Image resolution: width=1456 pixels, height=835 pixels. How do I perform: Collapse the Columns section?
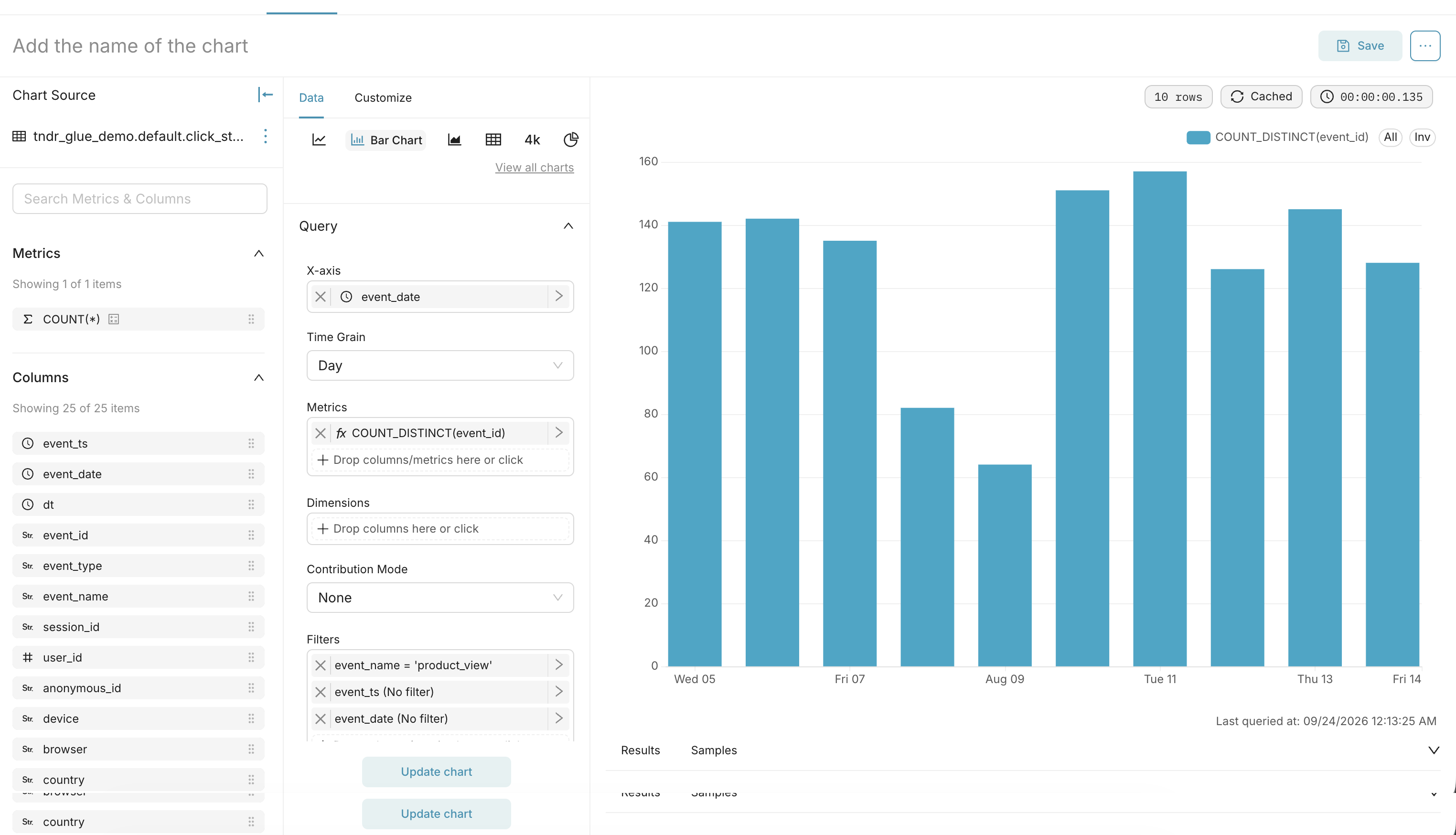coord(258,377)
